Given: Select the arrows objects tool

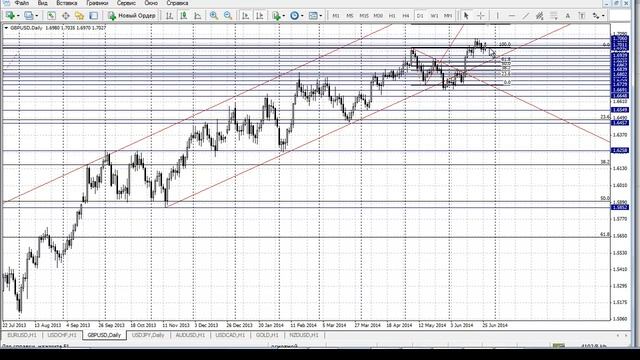Looking at the screenshot, I should pyautogui.click(x=596, y=16).
